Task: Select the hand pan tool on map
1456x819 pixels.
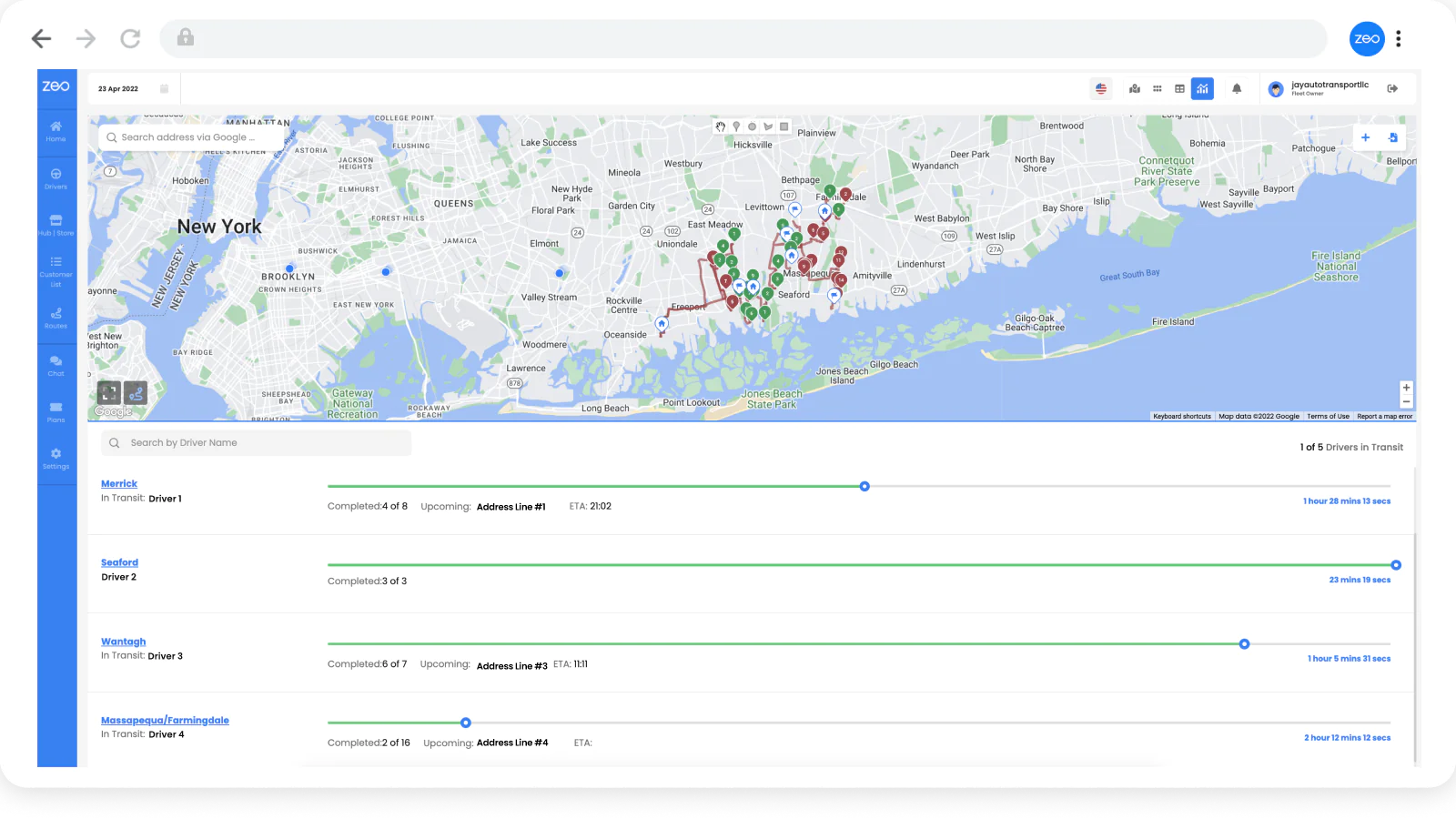Action: 721,126
